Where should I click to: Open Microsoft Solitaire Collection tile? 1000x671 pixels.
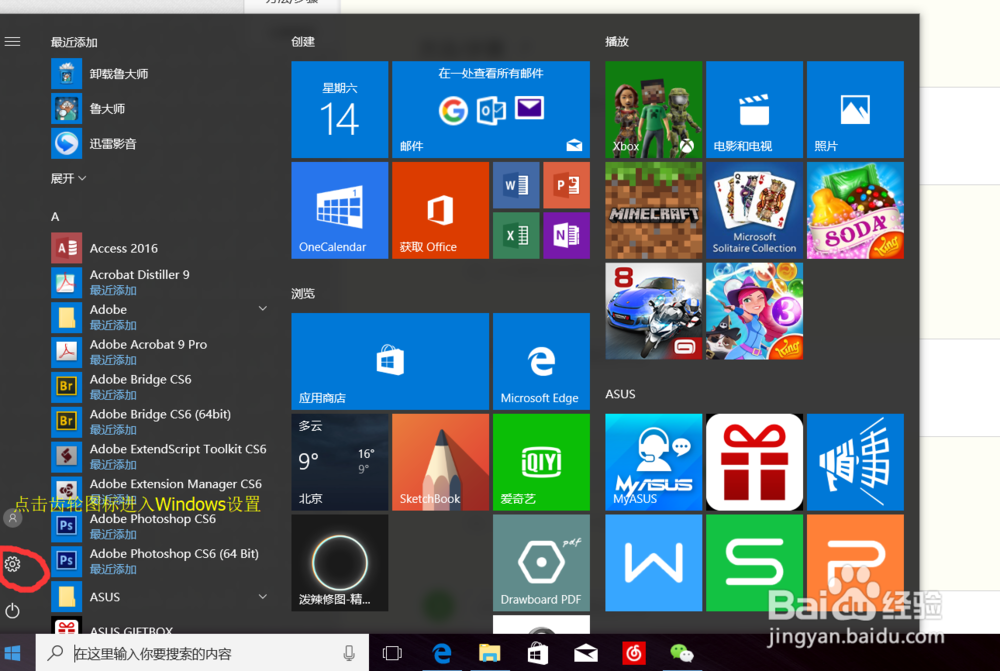coord(754,210)
